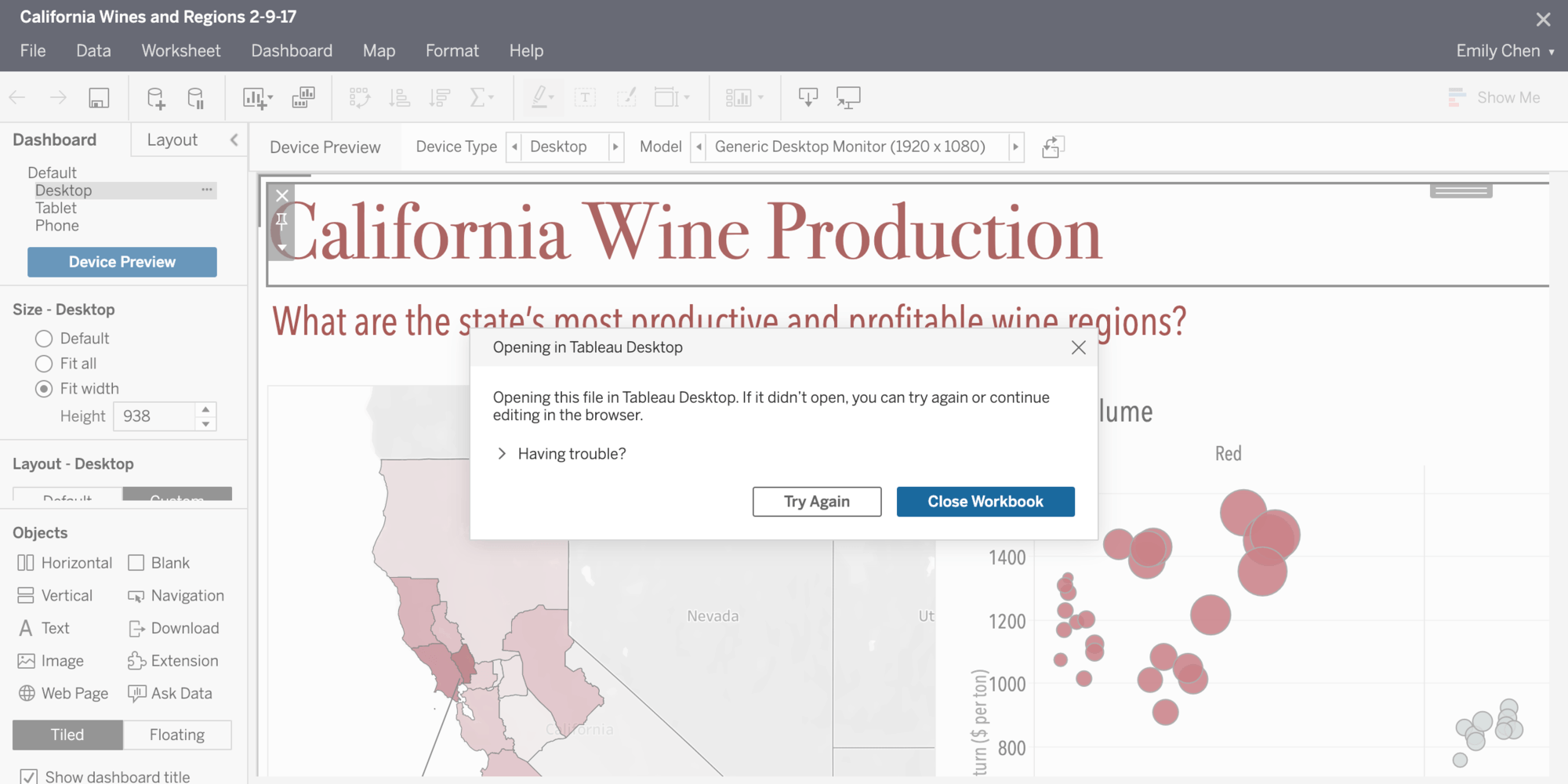The height and width of the screenshot is (784, 1568).
Task: Choose Default layout option in Layout - Desktop
Action: (x=67, y=495)
